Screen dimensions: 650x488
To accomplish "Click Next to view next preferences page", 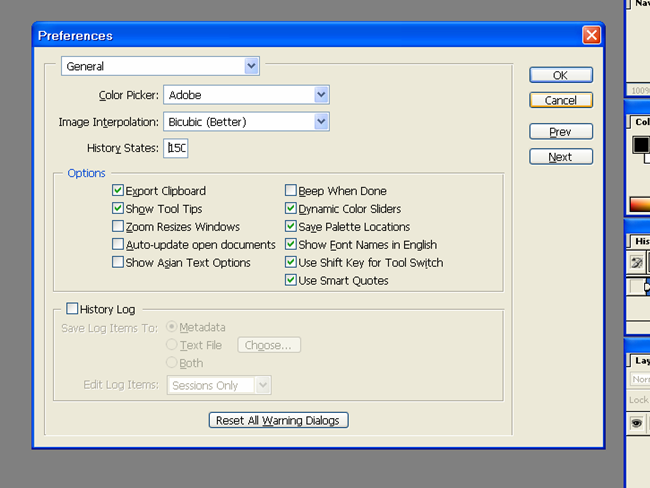I will [560, 157].
